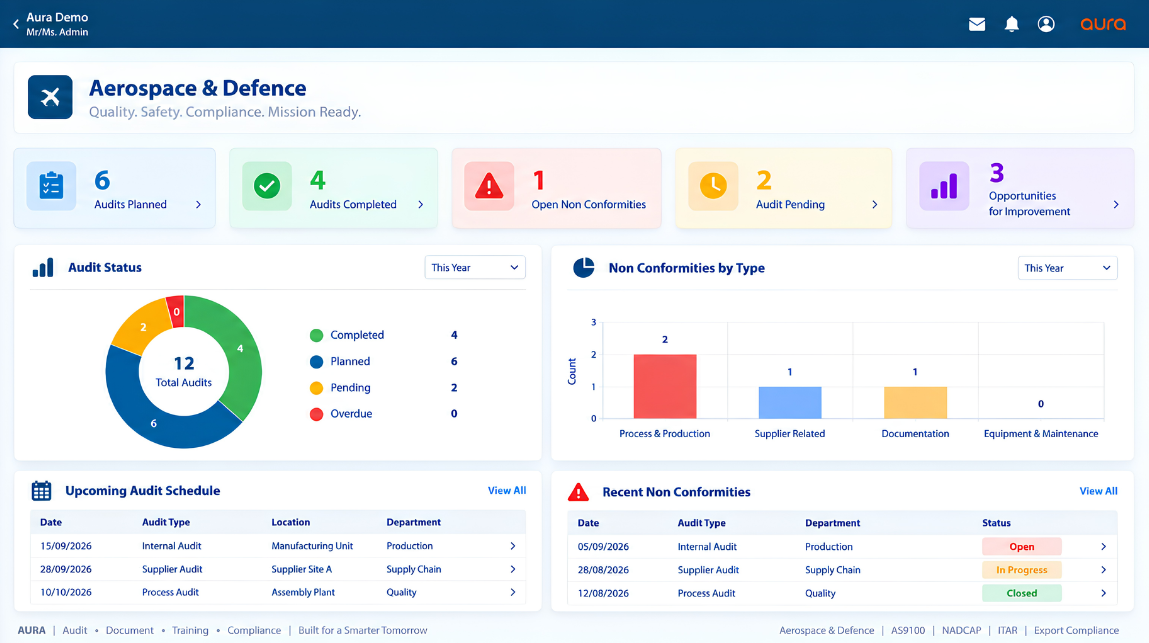Click the Open Non Conformities card label
This screenshot has width=1149, height=643.
click(588, 205)
